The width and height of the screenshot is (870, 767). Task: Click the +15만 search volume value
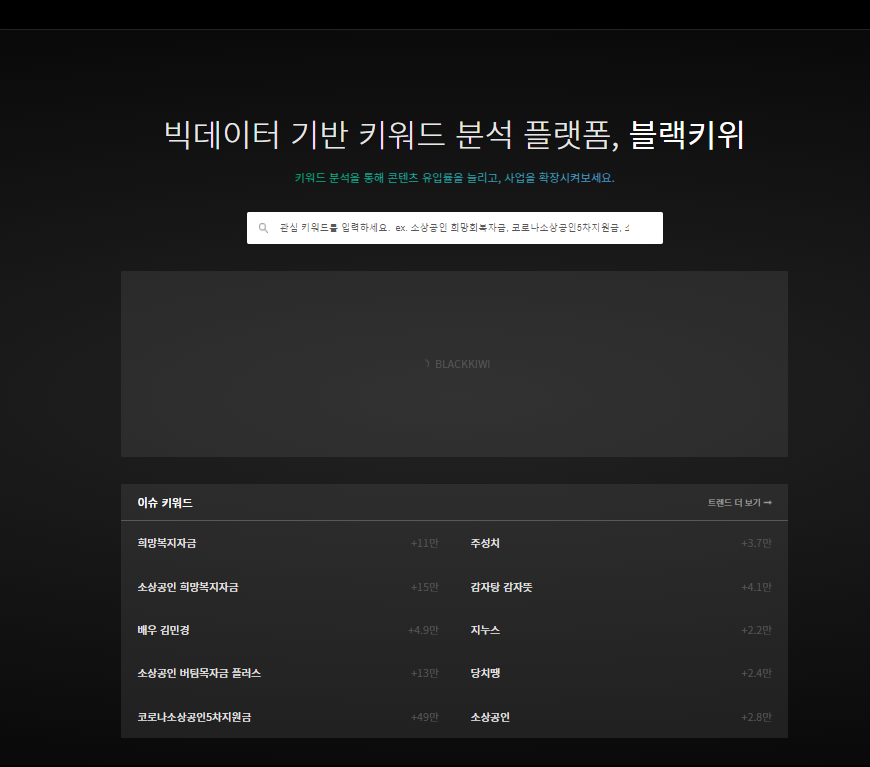coord(424,587)
